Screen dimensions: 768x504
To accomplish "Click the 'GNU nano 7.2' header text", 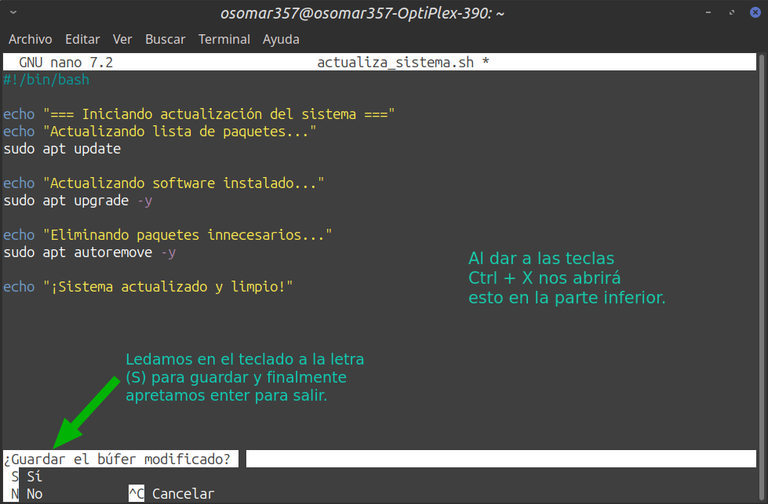I will (x=66, y=62).
